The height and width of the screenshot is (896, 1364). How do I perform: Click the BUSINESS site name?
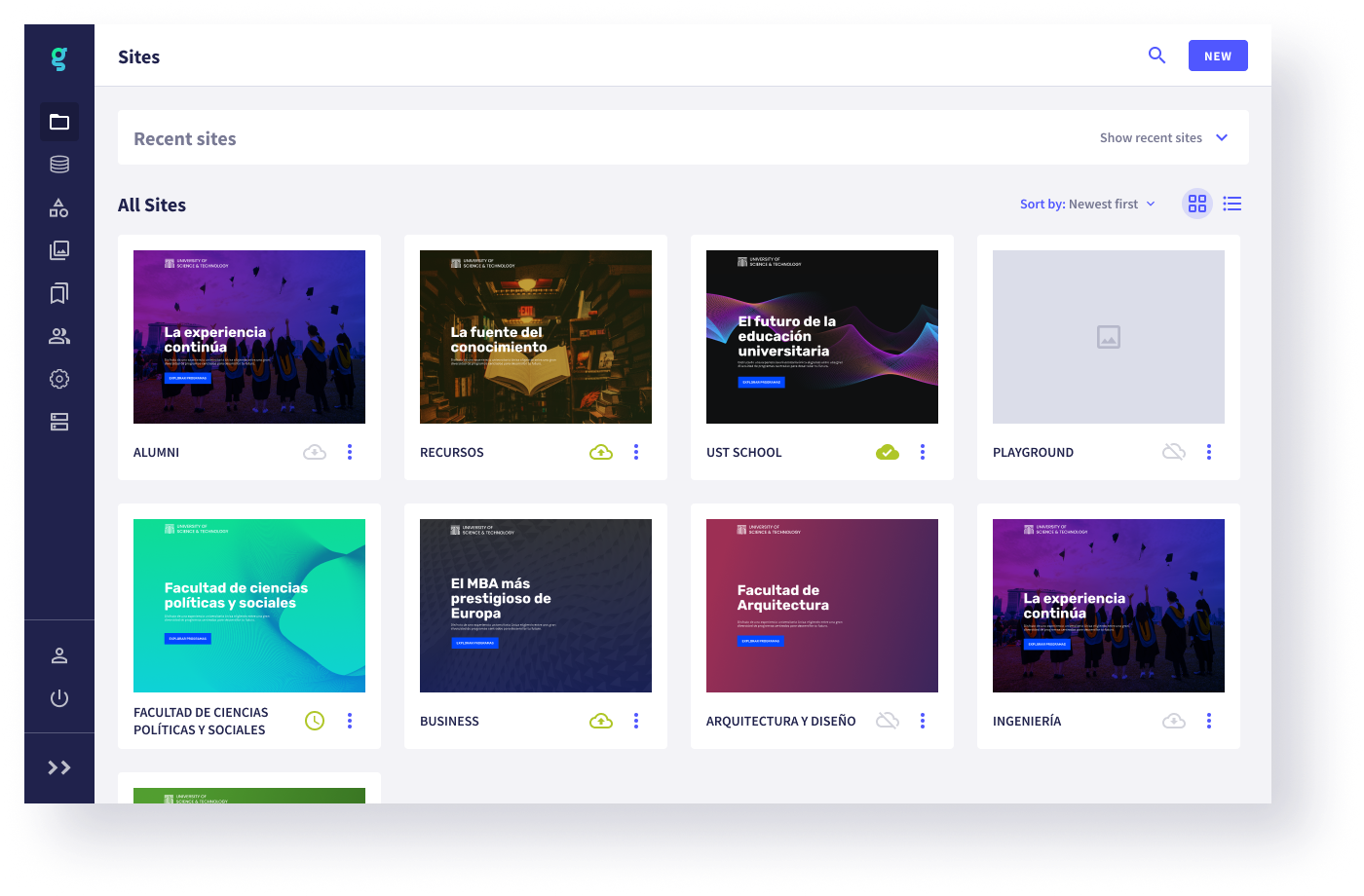(x=449, y=722)
